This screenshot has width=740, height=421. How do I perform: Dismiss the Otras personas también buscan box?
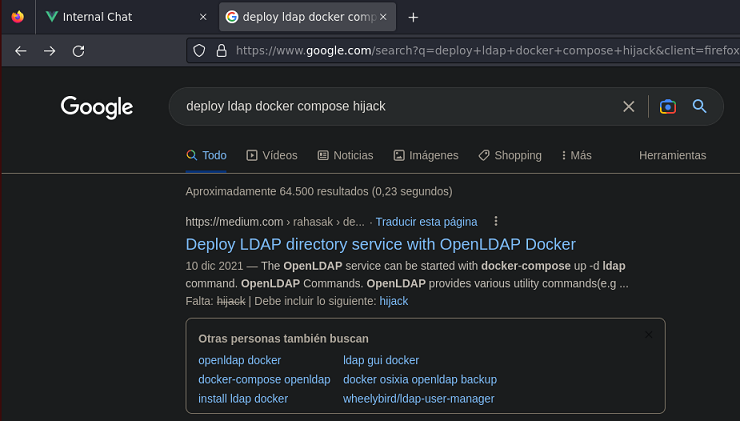coord(648,334)
